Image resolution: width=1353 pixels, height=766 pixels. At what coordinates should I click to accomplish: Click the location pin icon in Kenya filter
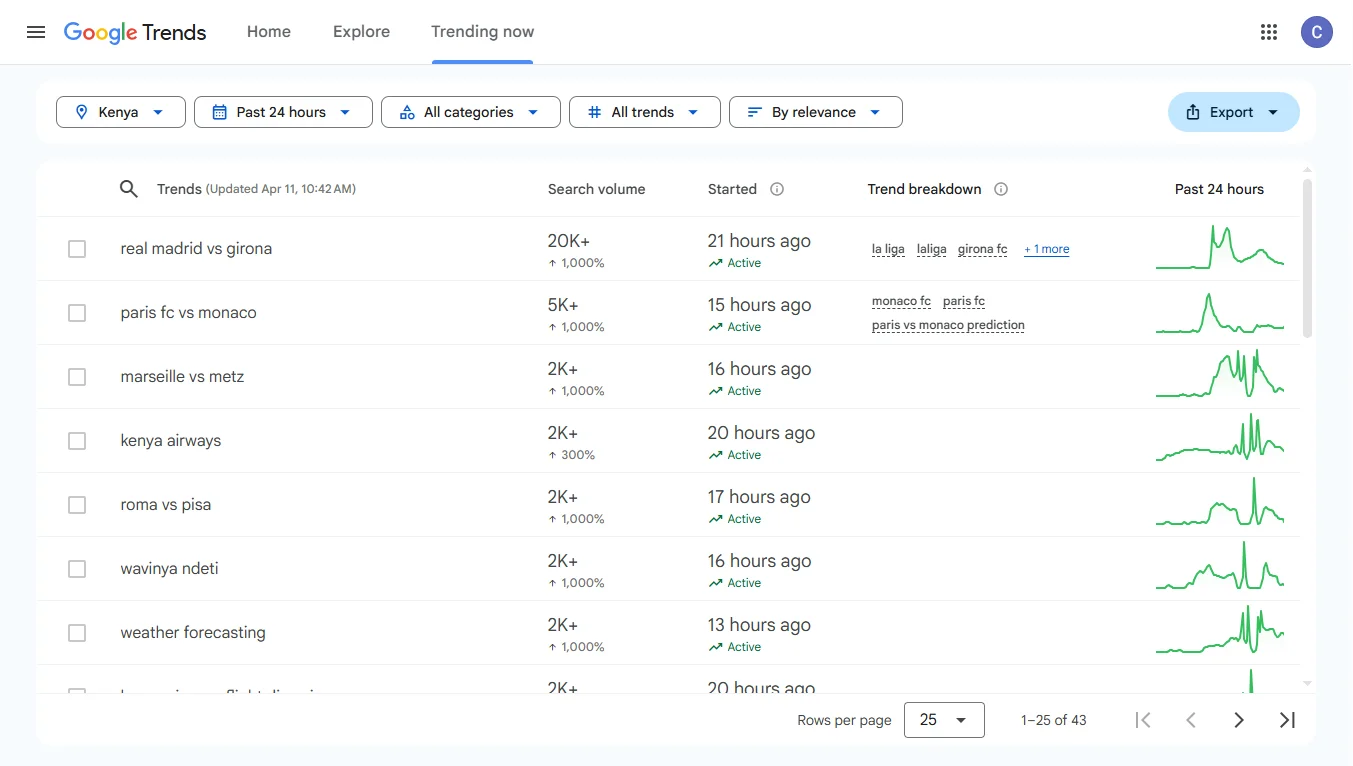point(82,112)
